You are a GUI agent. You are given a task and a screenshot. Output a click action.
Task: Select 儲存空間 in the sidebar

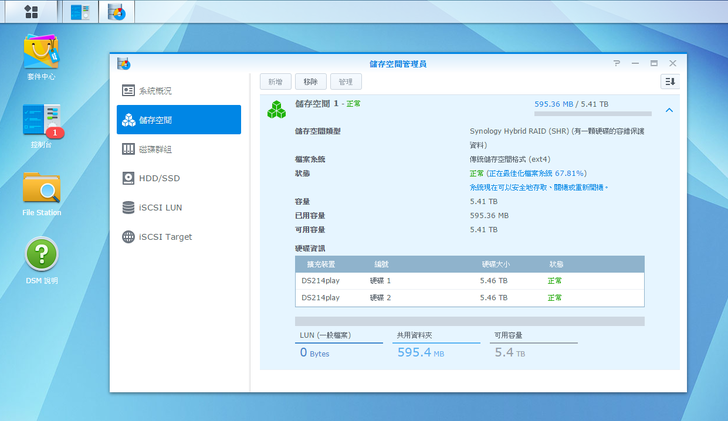point(178,120)
